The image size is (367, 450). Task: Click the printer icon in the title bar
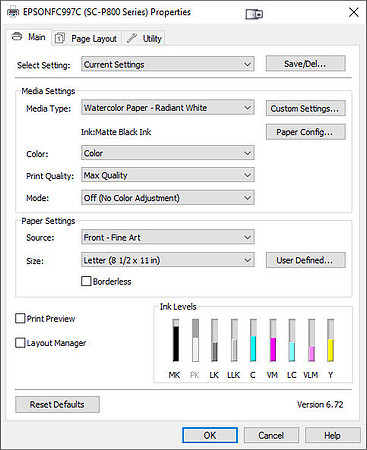[13, 12]
